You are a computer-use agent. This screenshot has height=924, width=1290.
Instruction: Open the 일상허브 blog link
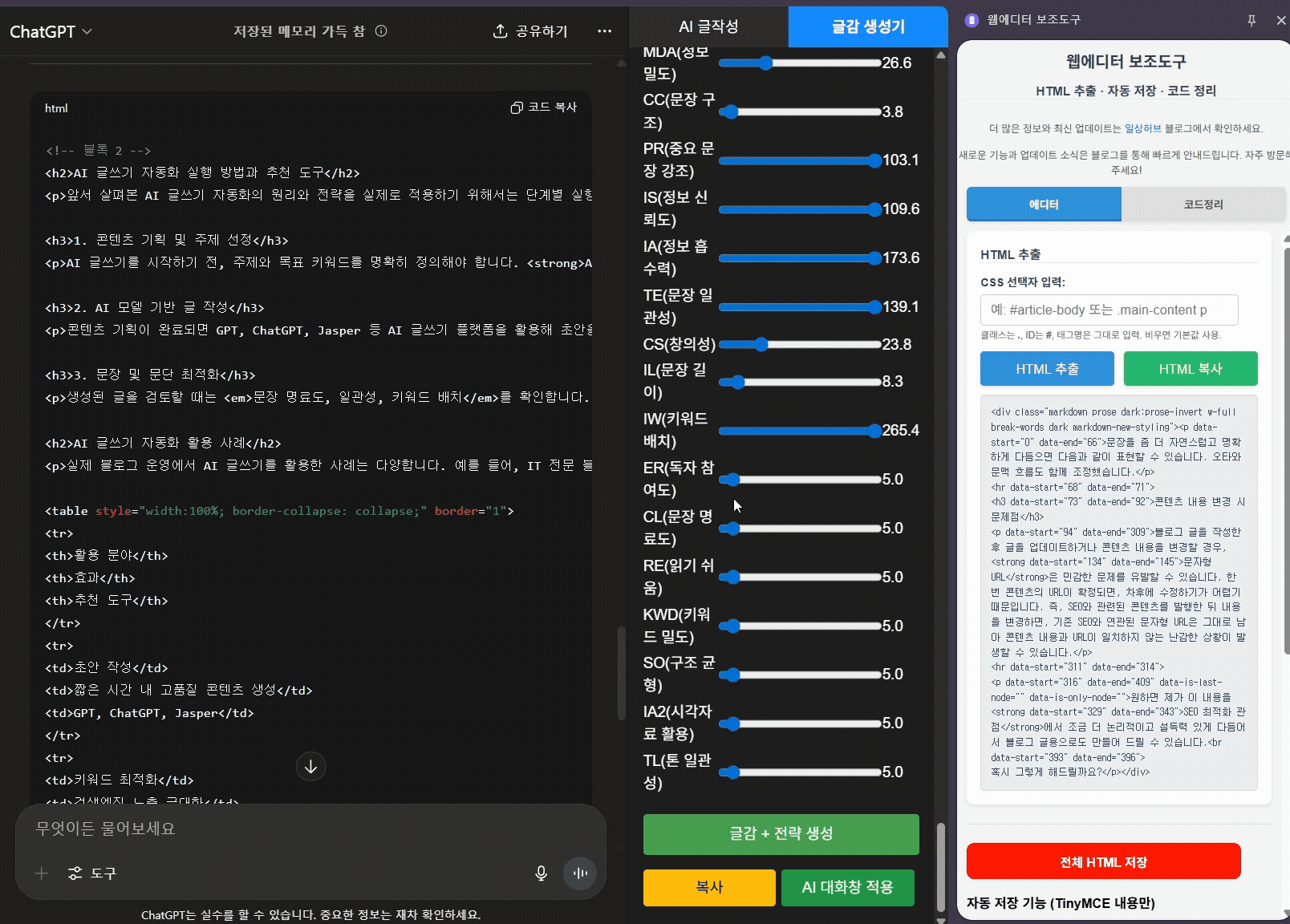pyautogui.click(x=1142, y=128)
